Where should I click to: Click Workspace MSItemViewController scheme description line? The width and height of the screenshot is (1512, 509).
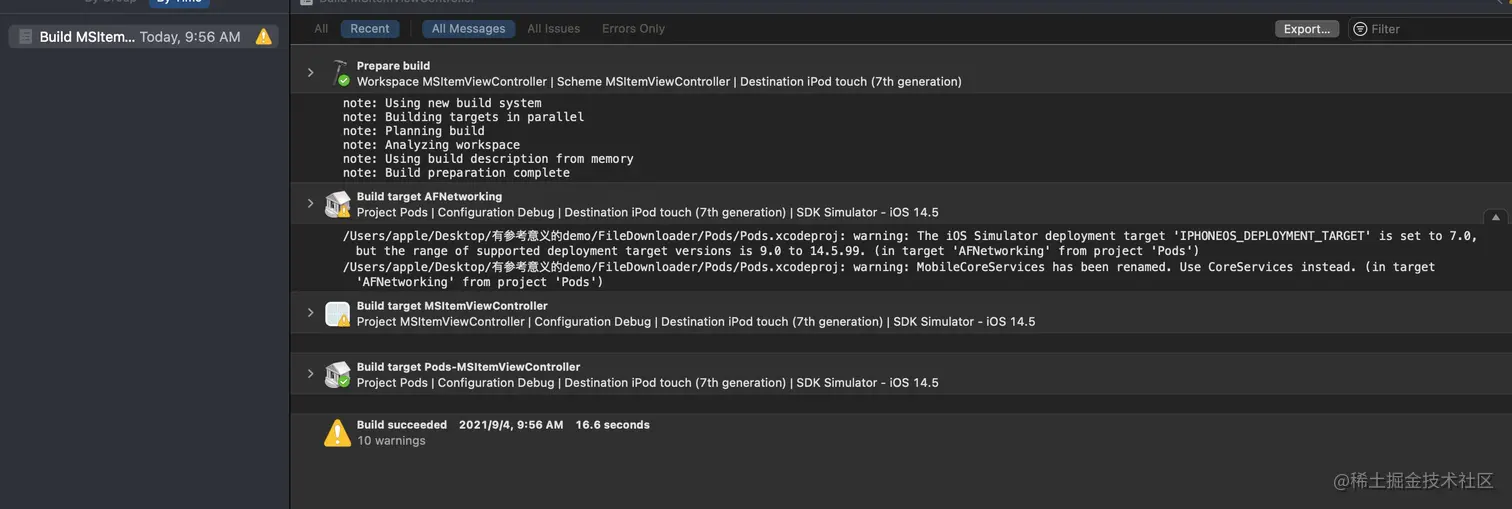point(659,82)
